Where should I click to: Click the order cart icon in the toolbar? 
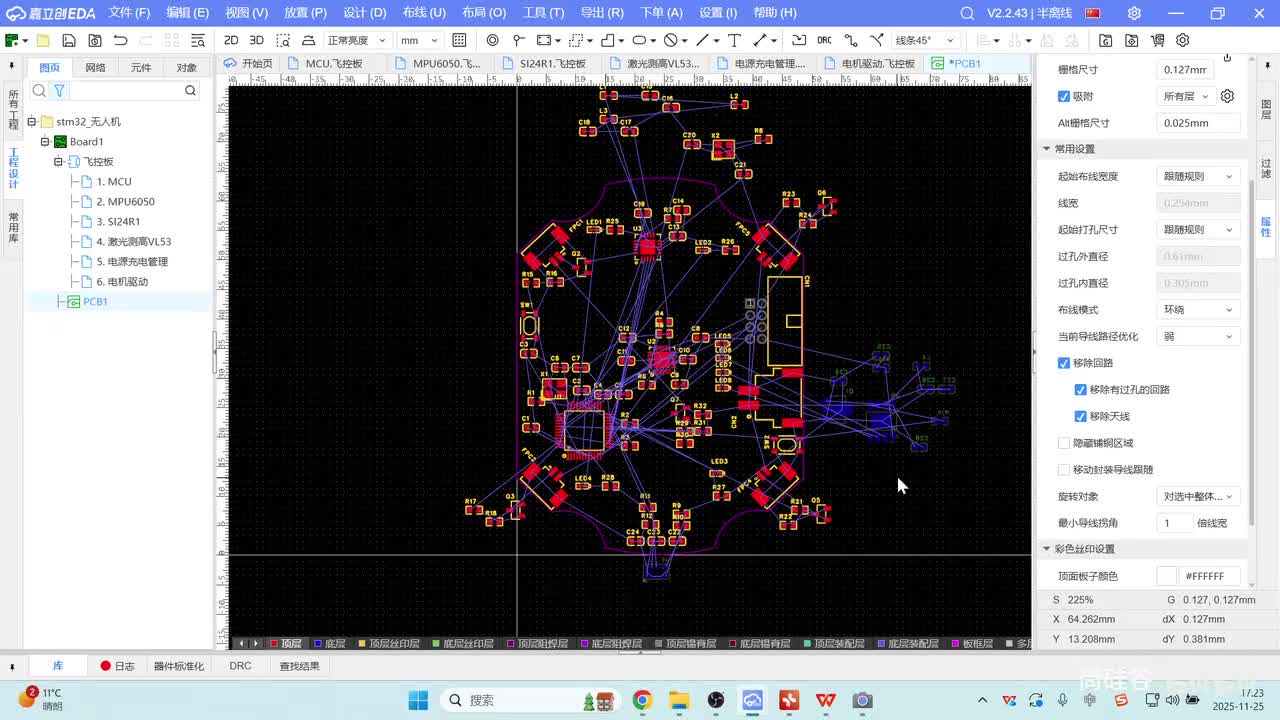click(x=1158, y=40)
